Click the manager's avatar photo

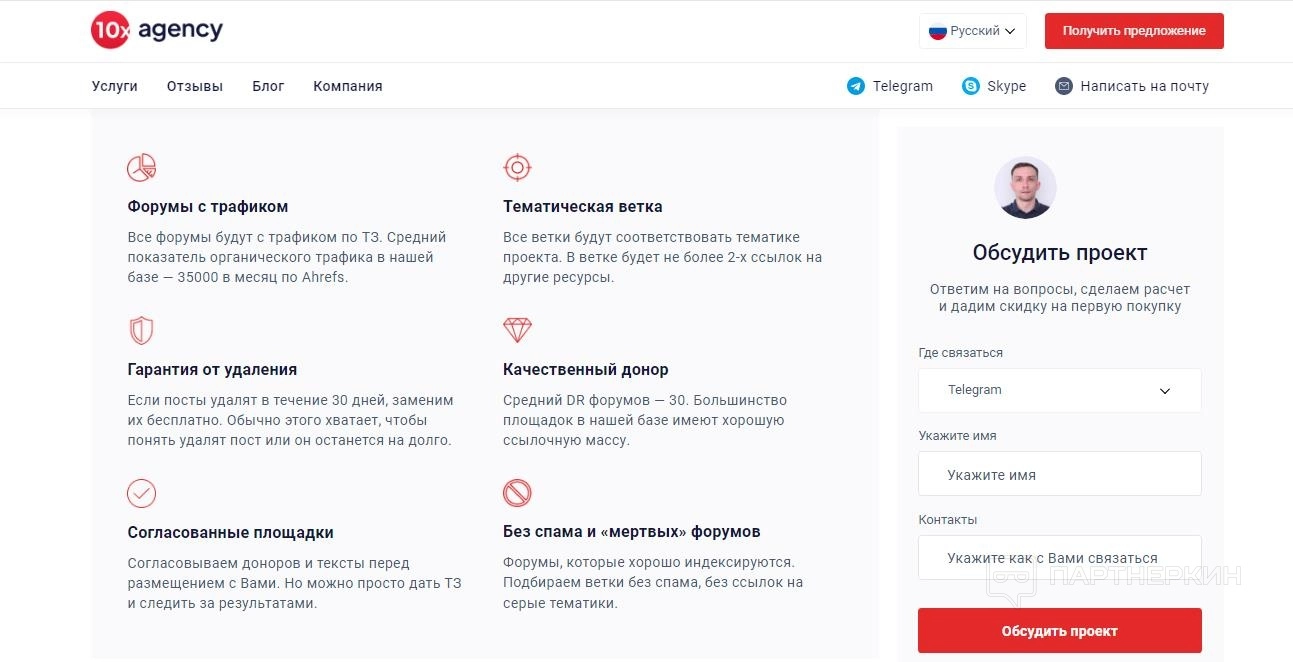point(1025,187)
